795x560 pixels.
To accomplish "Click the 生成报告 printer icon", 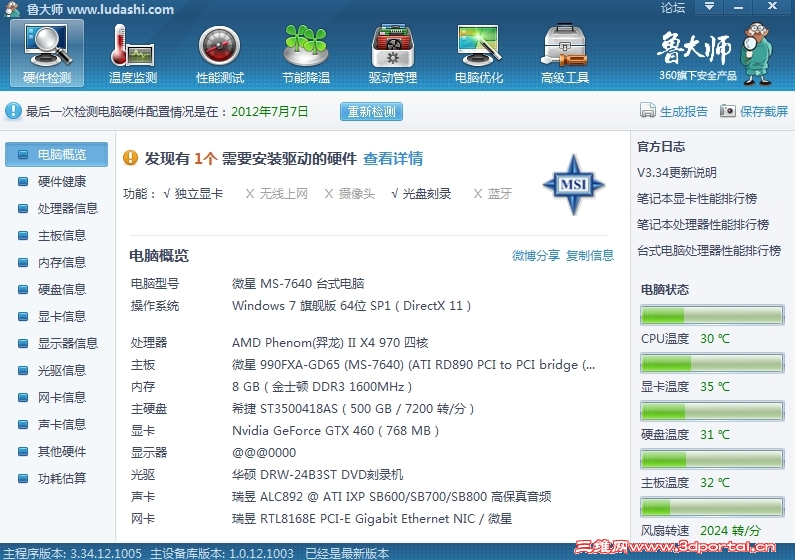I will pyautogui.click(x=647, y=110).
